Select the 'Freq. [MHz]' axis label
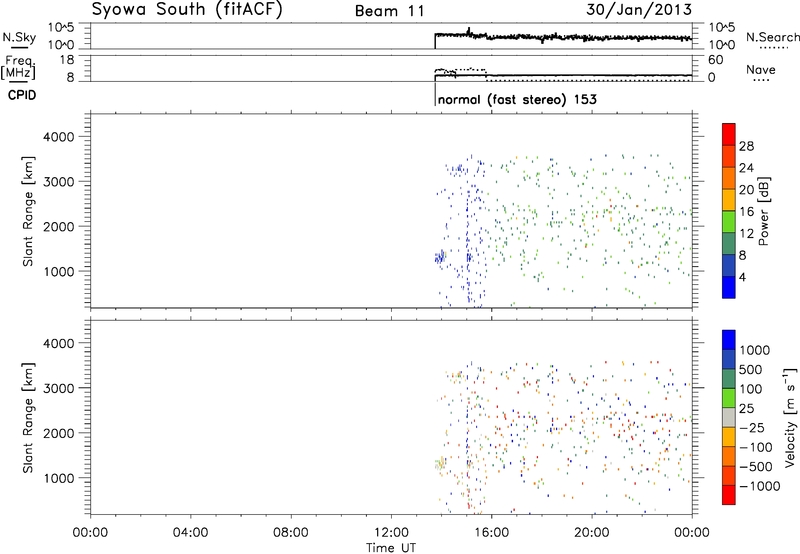 19,67
